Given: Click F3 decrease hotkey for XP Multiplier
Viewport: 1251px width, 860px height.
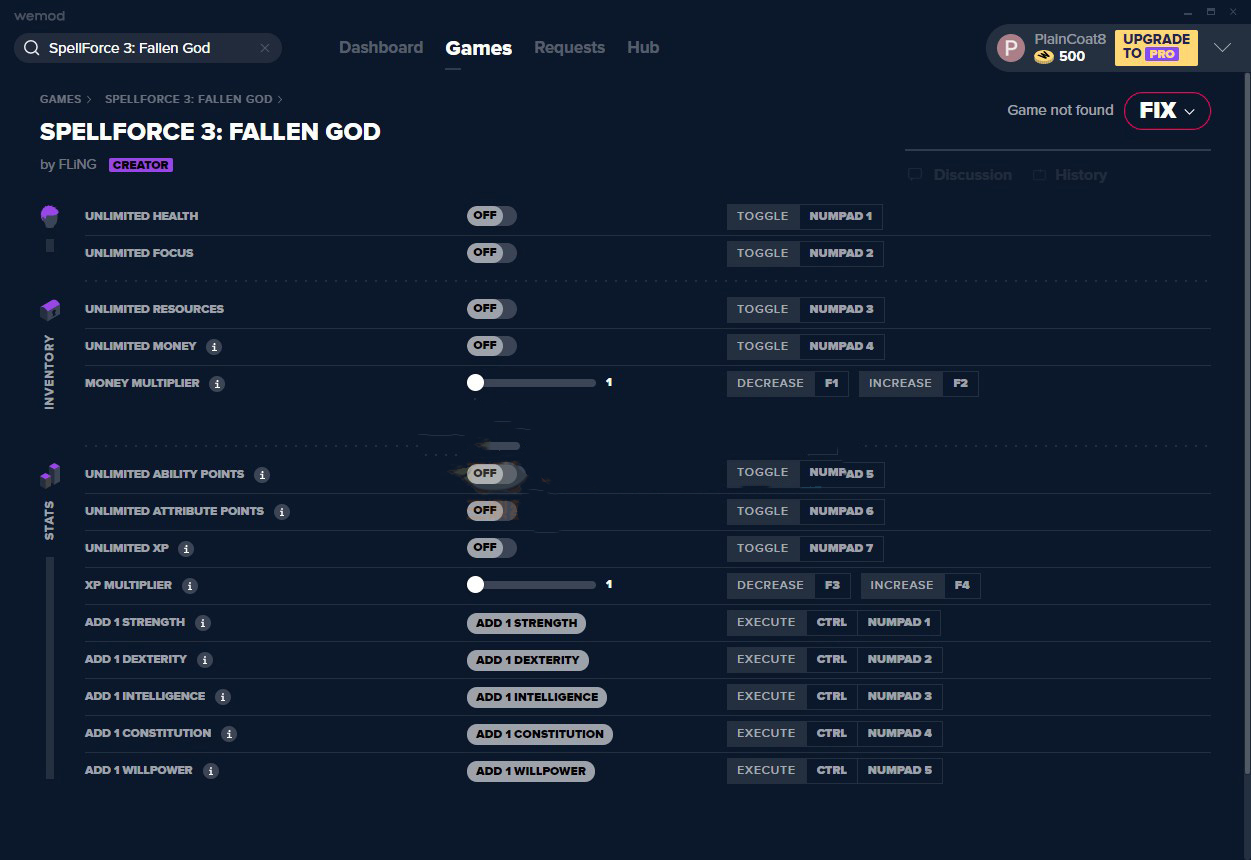Looking at the screenshot, I should 833,585.
